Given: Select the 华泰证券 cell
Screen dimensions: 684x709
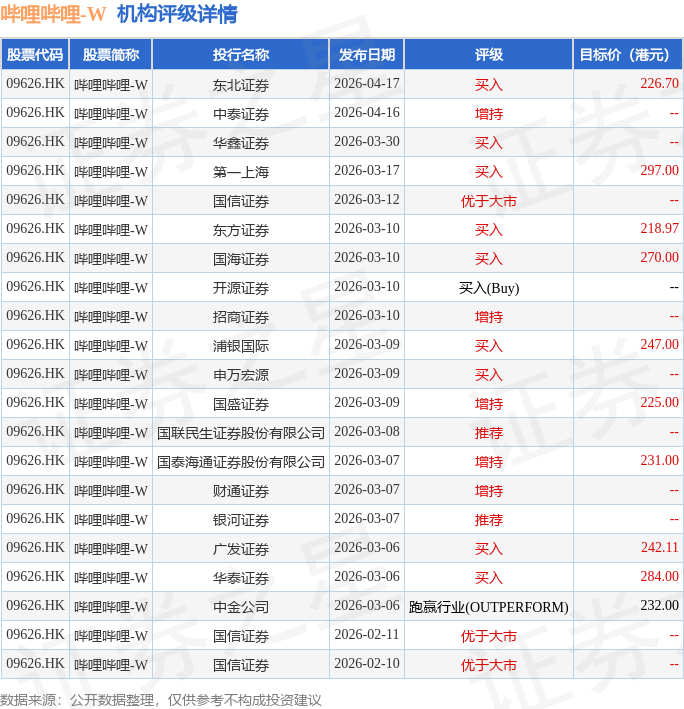Looking at the screenshot, I should (x=241, y=577).
